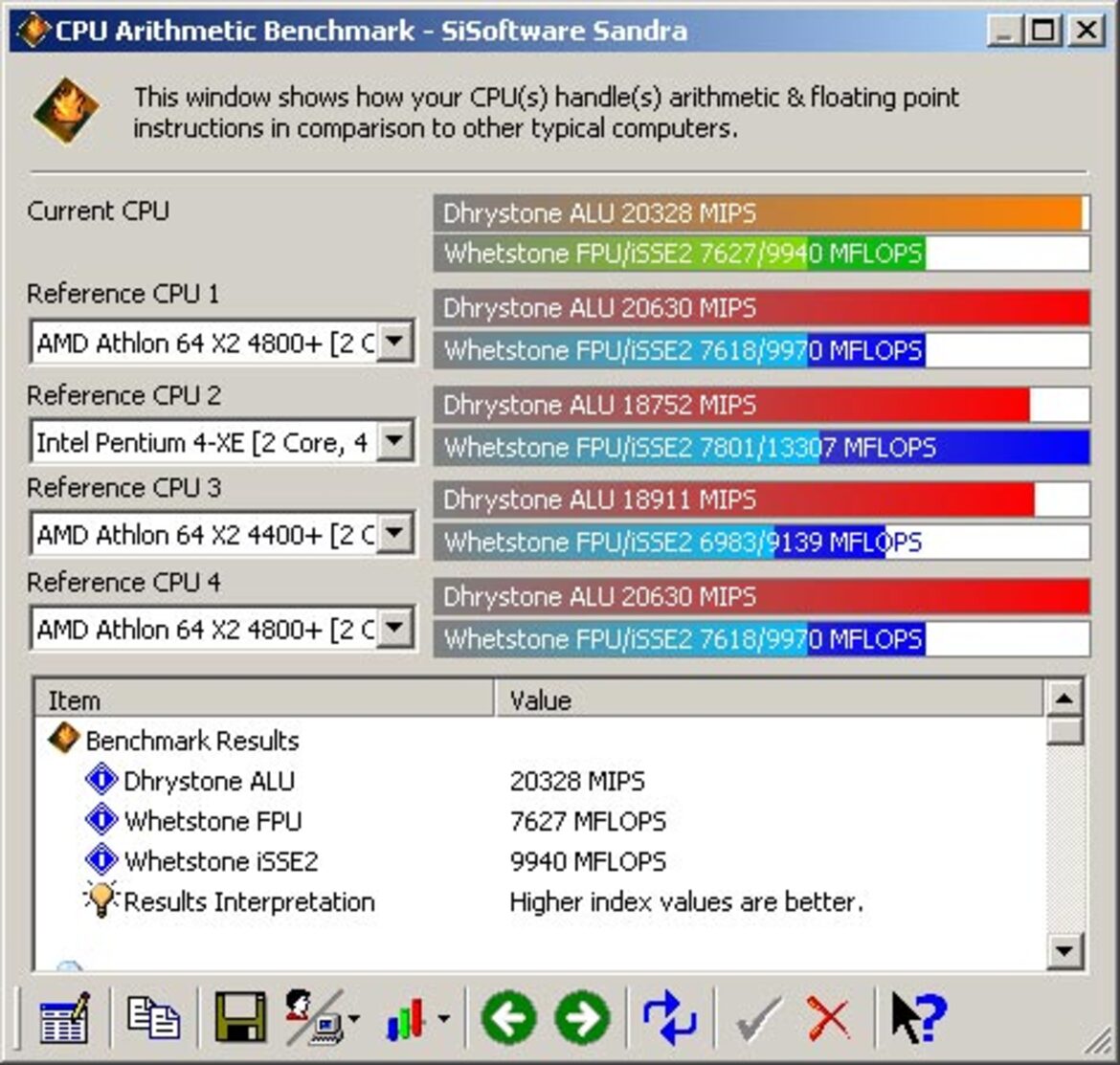Click Current CPU Whetstone 7627/9940 bar
This screenshot has width=1120, height=1065.
click(761, 254)
